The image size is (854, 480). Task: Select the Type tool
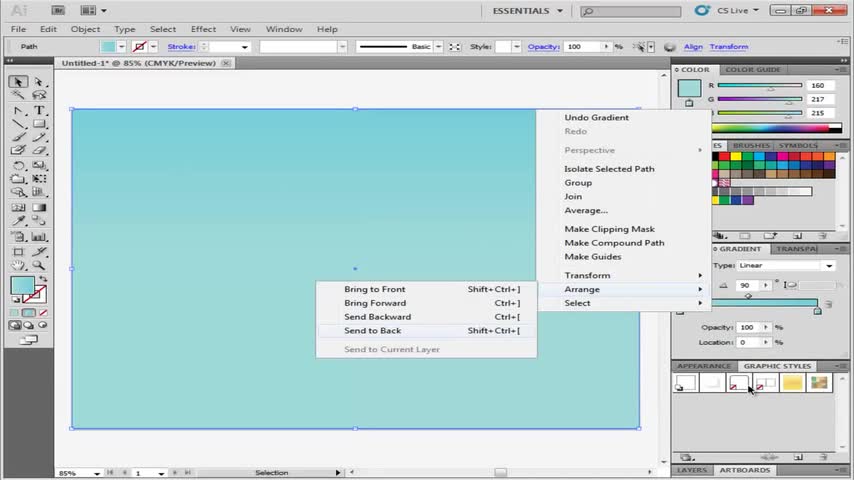pyautogui.click(x=39, y=110)
